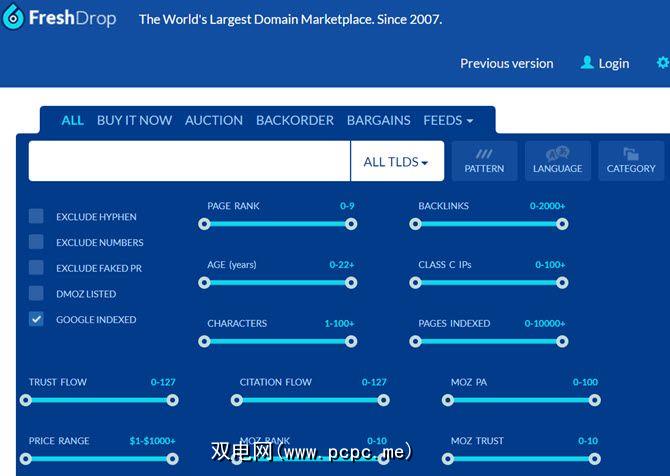670x476 pixels.
Task: Switch to the BUY IT NOW tab
Action: 134,120
